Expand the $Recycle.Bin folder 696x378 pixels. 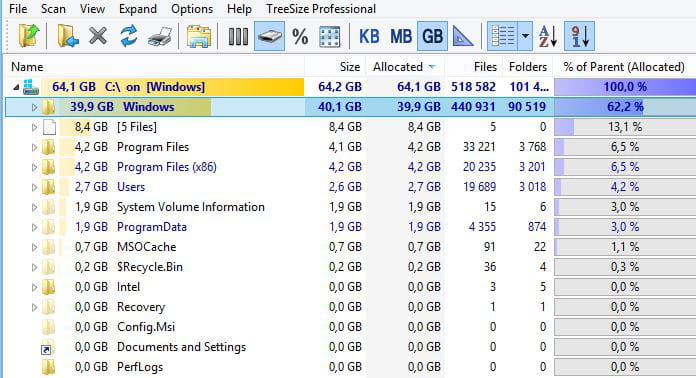(34, 267)
